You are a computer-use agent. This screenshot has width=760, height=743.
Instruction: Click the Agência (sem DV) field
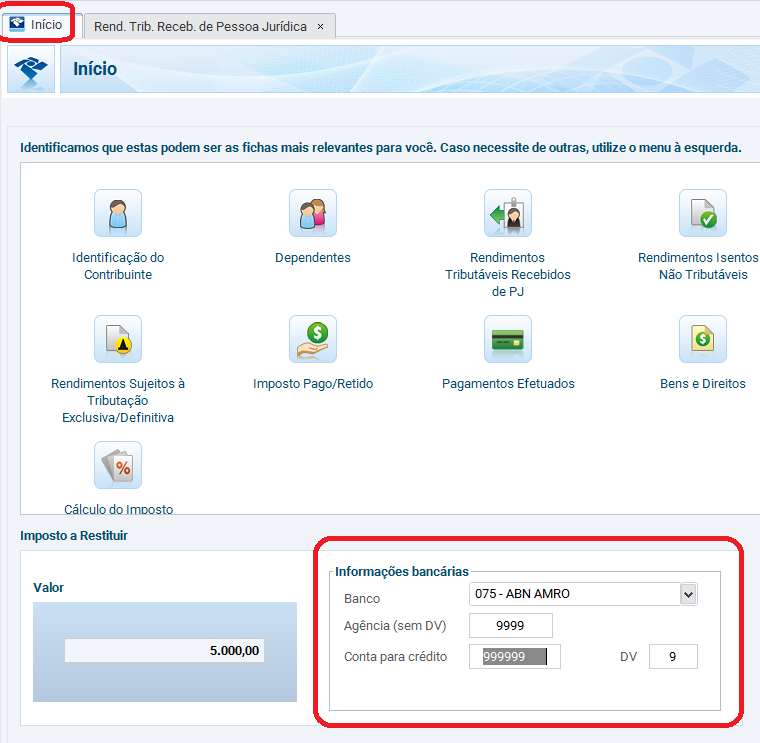(510, 626)
